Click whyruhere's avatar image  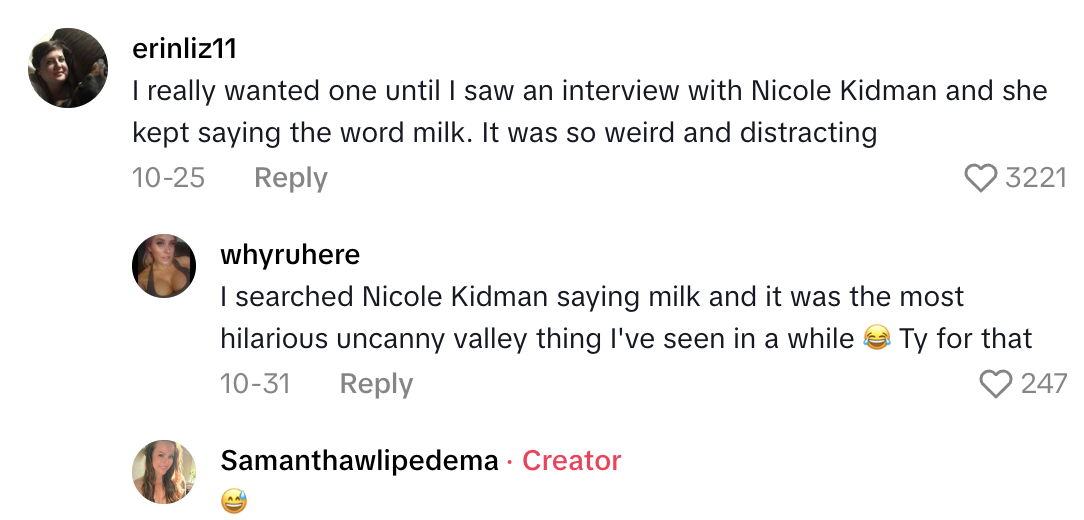[164, 266]
